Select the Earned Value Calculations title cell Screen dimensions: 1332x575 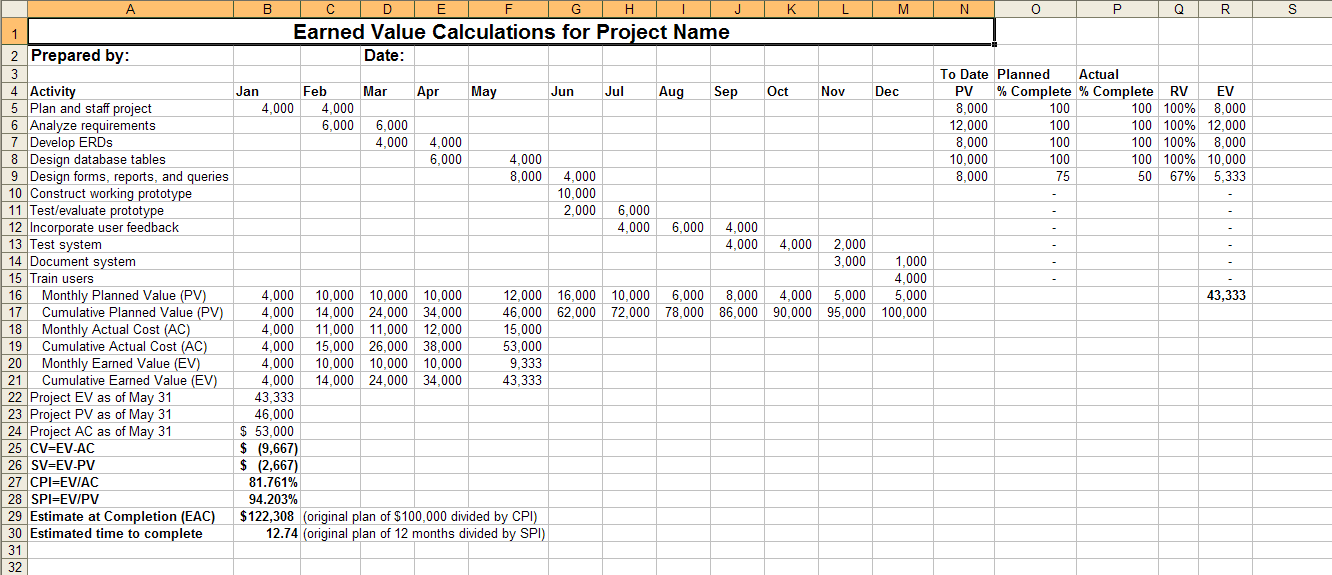pos(511,32)
